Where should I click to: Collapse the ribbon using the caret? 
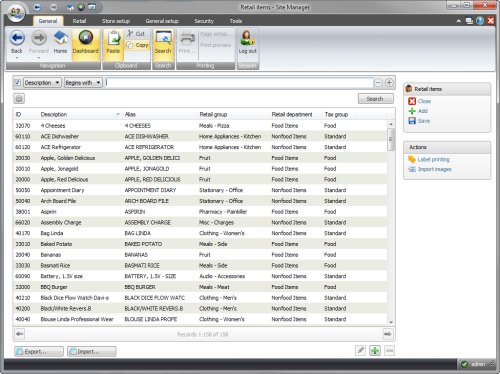459,21
